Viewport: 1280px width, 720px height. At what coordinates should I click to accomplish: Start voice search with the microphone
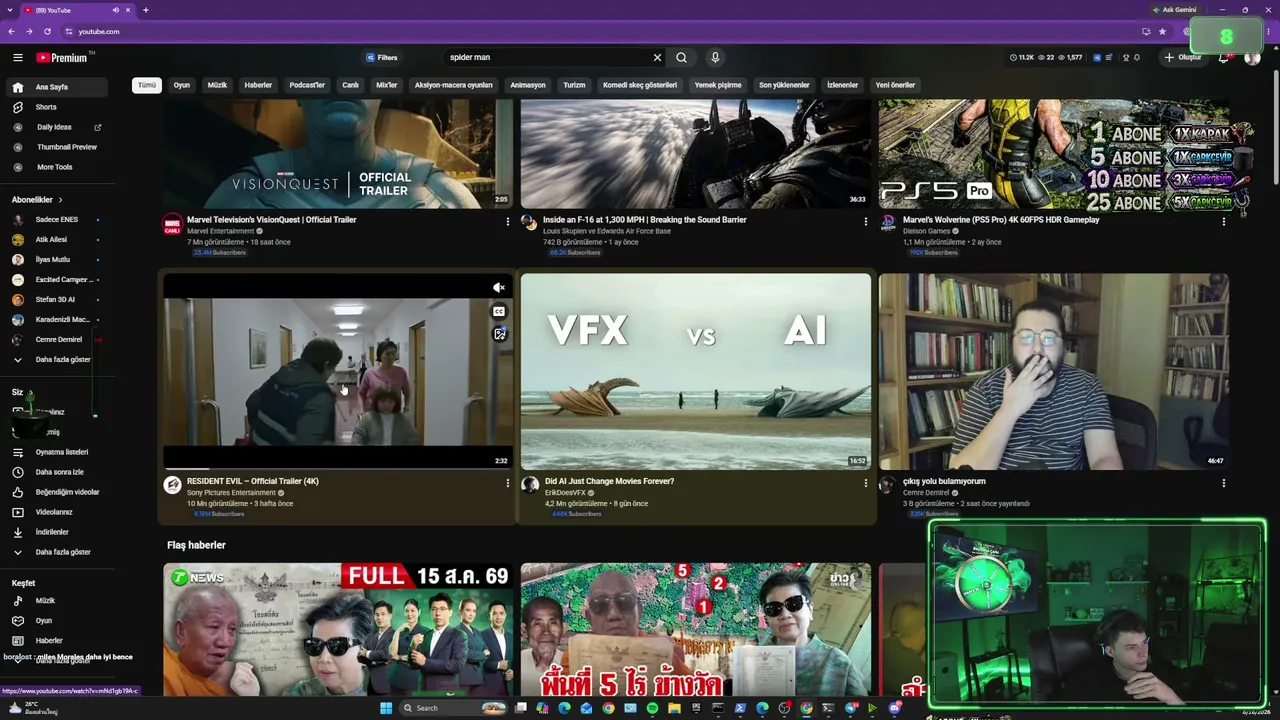tap(715, 57)
